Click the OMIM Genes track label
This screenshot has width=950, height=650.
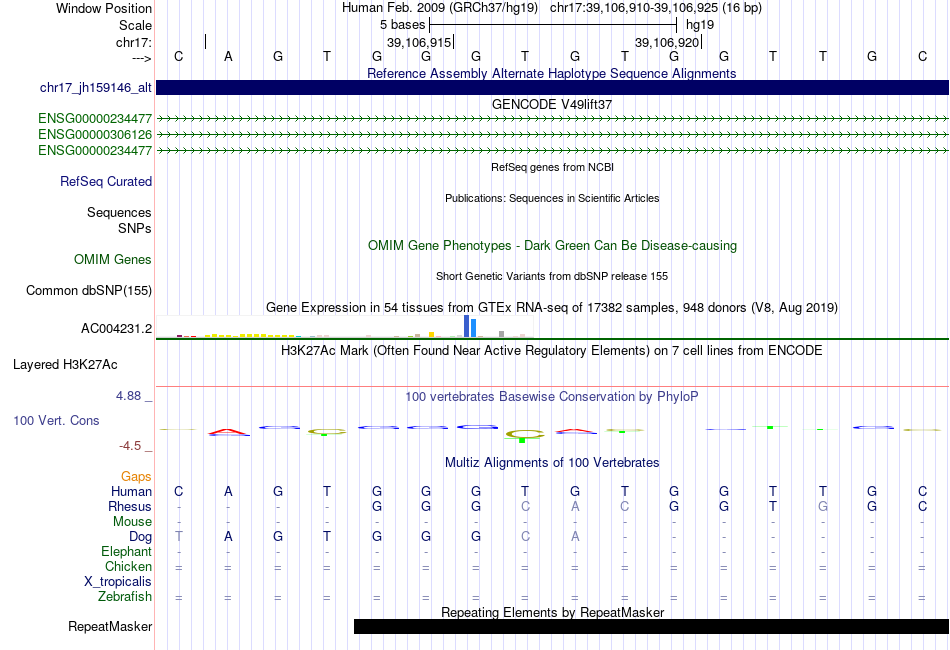tap(113, 259)
